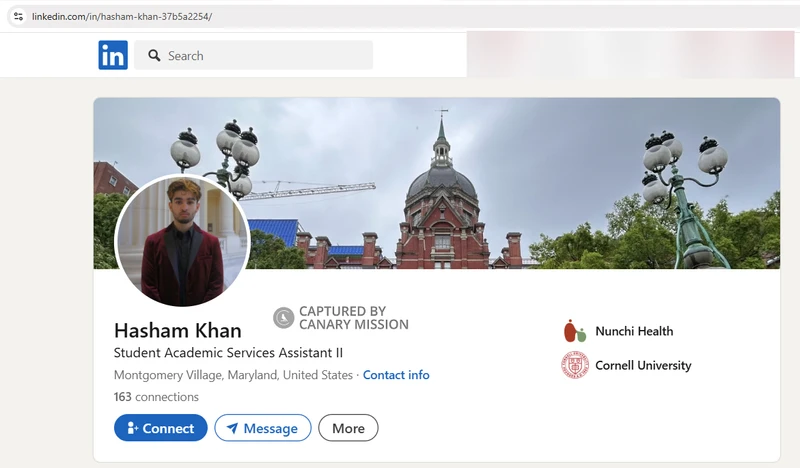Open the Nunchi Health company link
This screenshot has width=800, height=468.
(x=634, y=331)
